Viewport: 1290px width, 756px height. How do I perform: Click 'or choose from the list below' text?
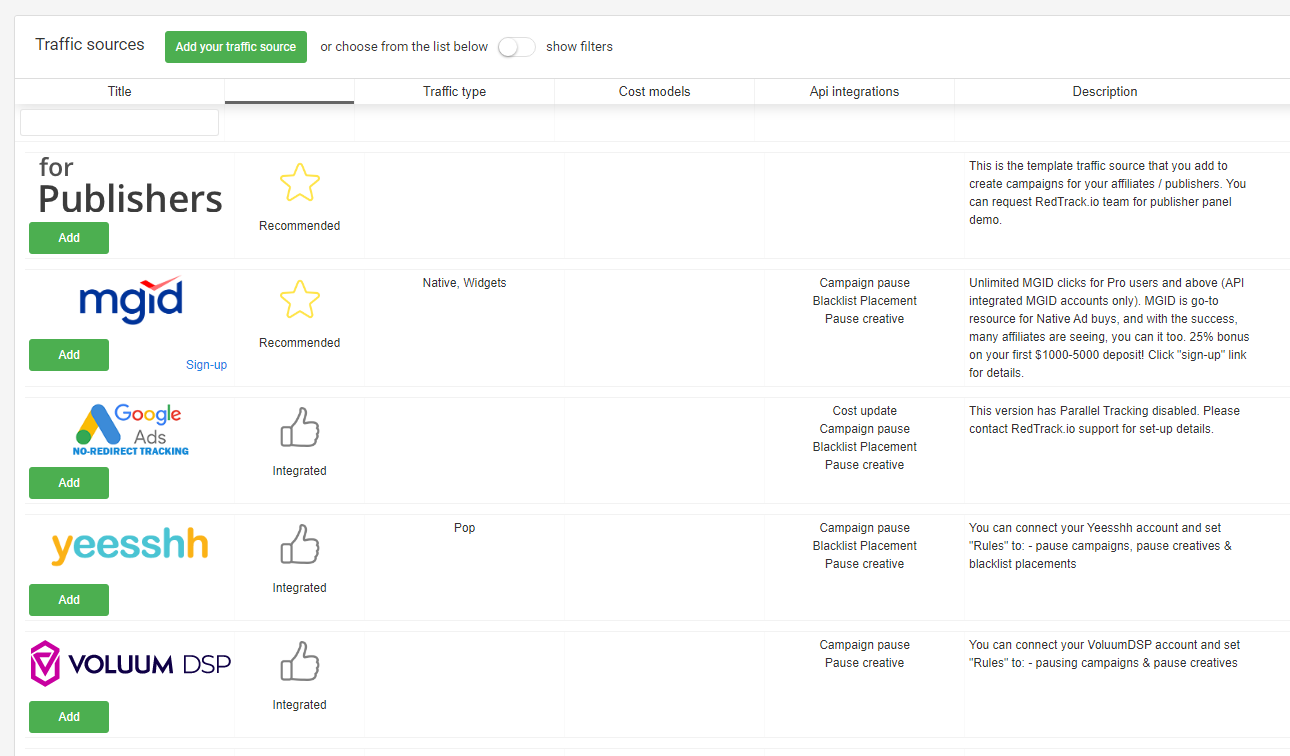[404, 47]
